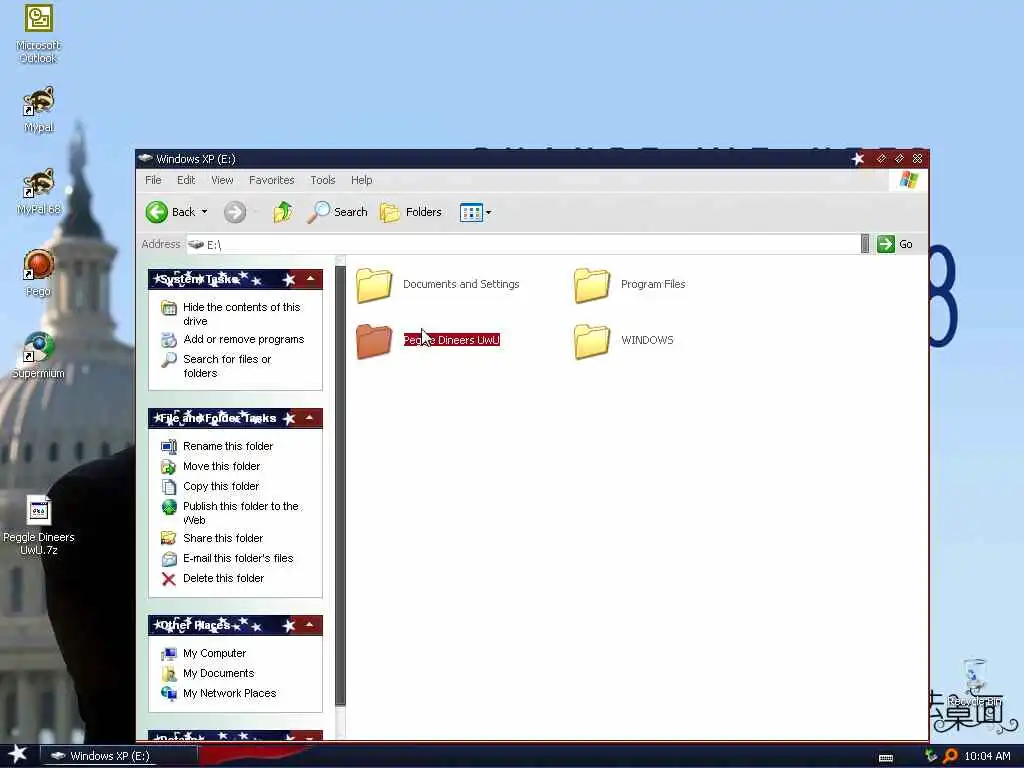Click E-mail this folder's files
This screenshot has width=1024, height=768.
click(238, 558)
